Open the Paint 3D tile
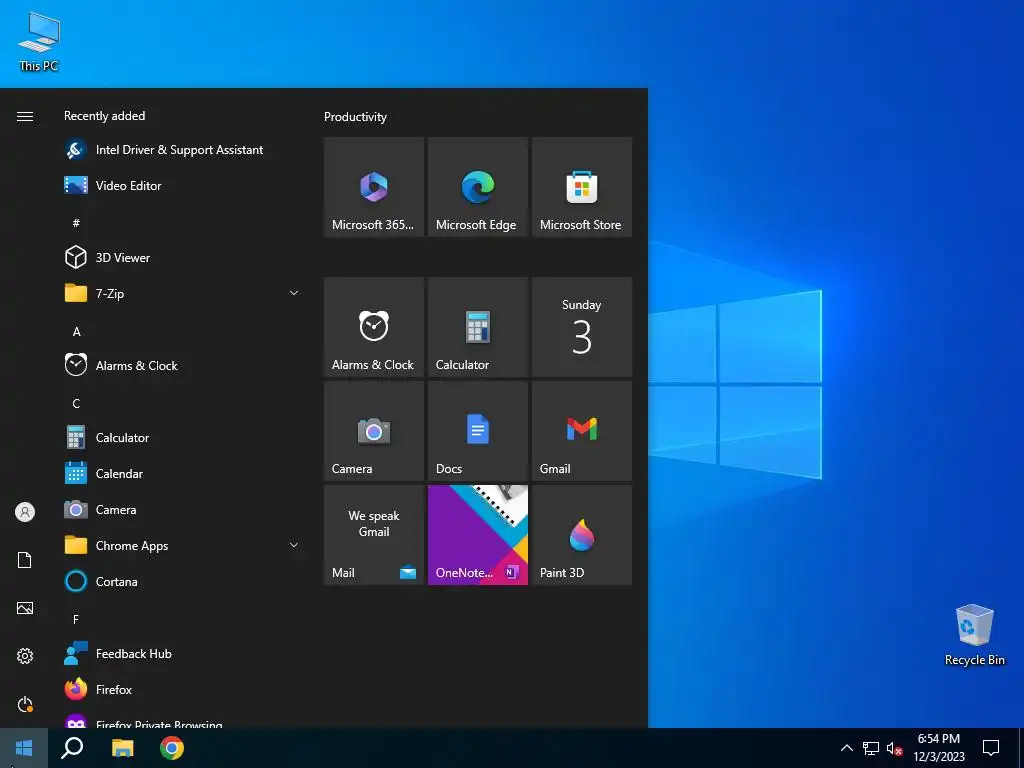This screenshot has width=1024, height=768. point(582,535)
